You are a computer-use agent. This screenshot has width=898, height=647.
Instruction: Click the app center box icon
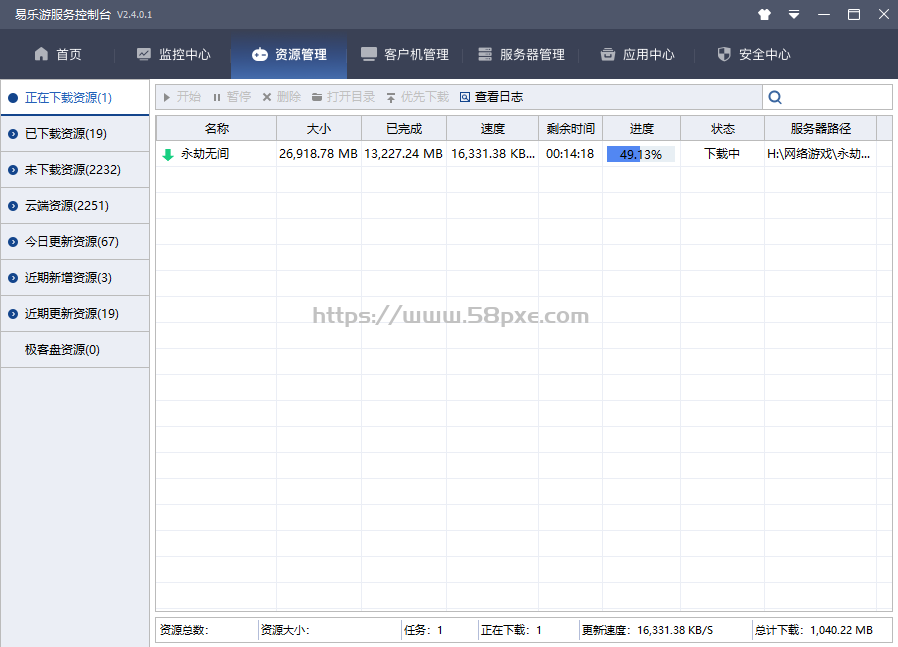(608, 54)
